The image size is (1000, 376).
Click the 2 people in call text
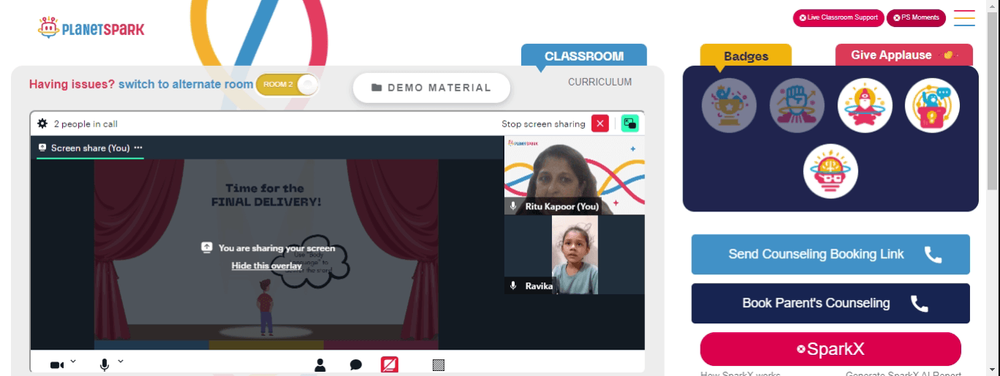click(85, 124)
